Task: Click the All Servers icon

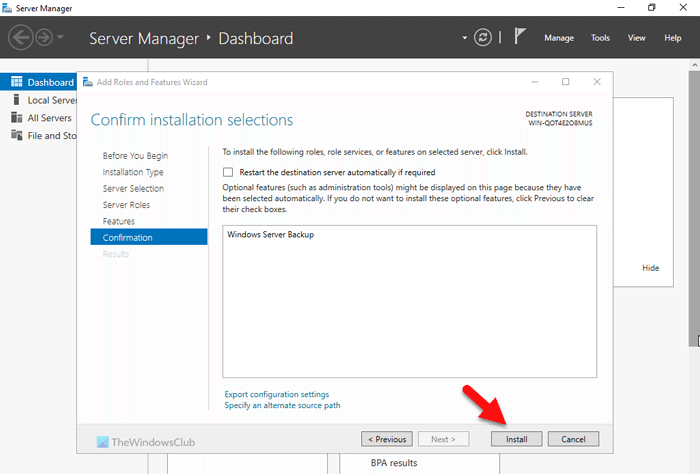Action: point(17,117)
